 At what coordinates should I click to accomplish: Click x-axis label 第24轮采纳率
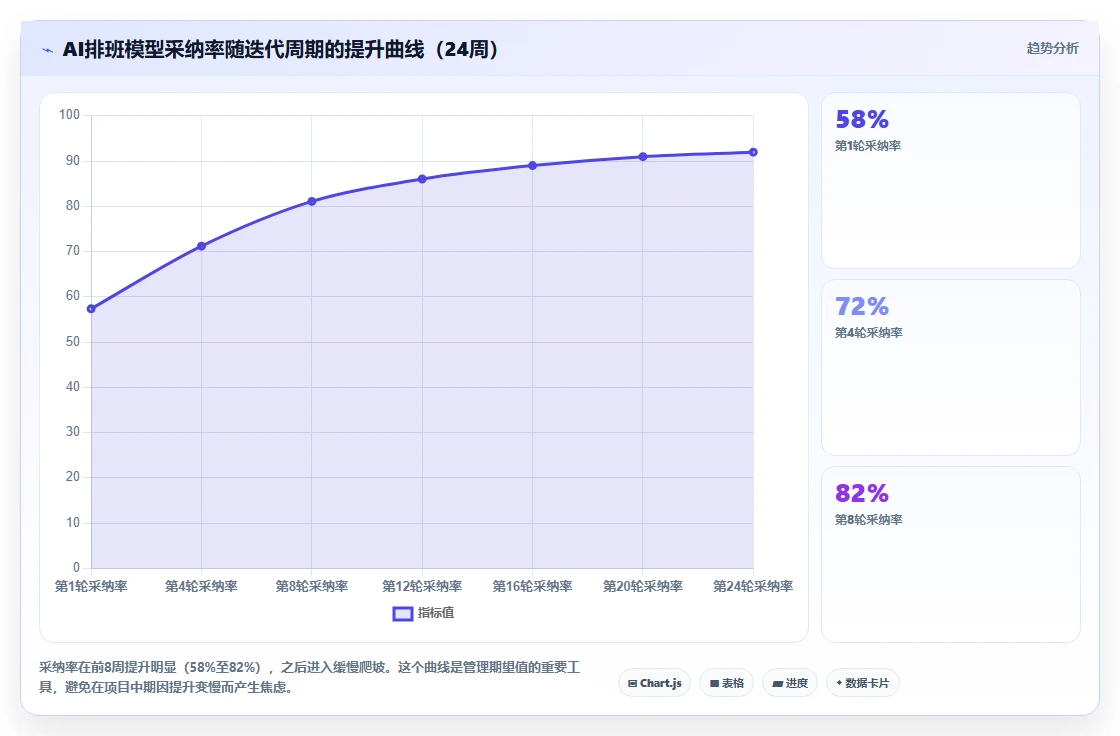[x=753, y=586]
